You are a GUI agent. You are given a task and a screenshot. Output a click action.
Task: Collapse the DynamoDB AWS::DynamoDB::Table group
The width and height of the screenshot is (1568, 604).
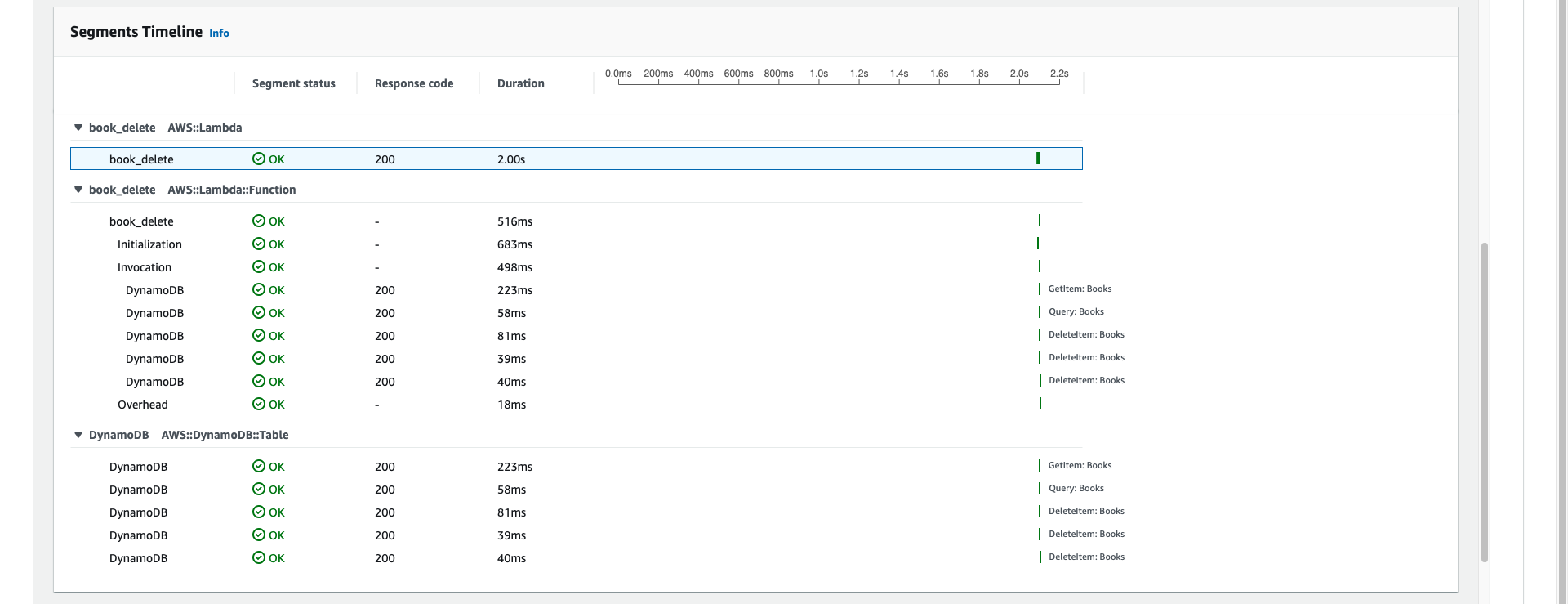78,435
